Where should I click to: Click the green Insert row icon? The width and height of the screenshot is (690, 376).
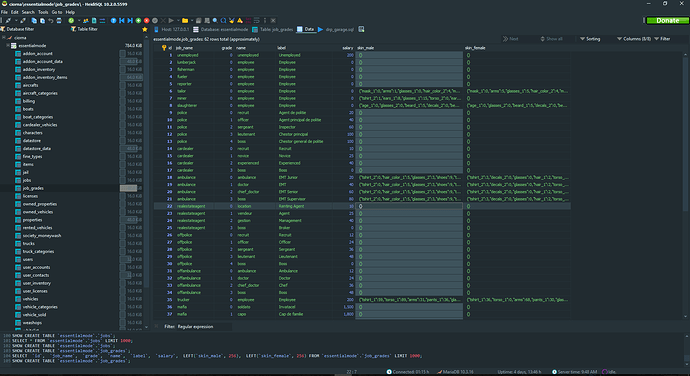tap(138, 20)
